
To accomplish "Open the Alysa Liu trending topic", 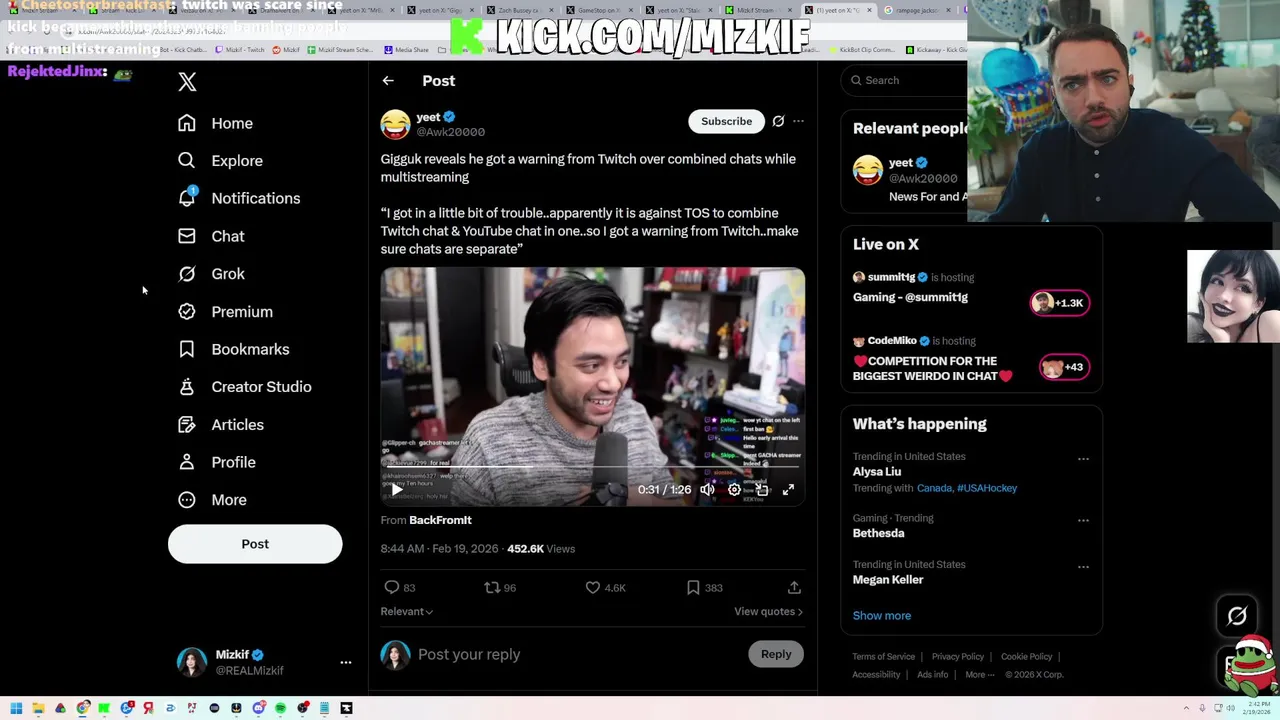I will point(877,472).
